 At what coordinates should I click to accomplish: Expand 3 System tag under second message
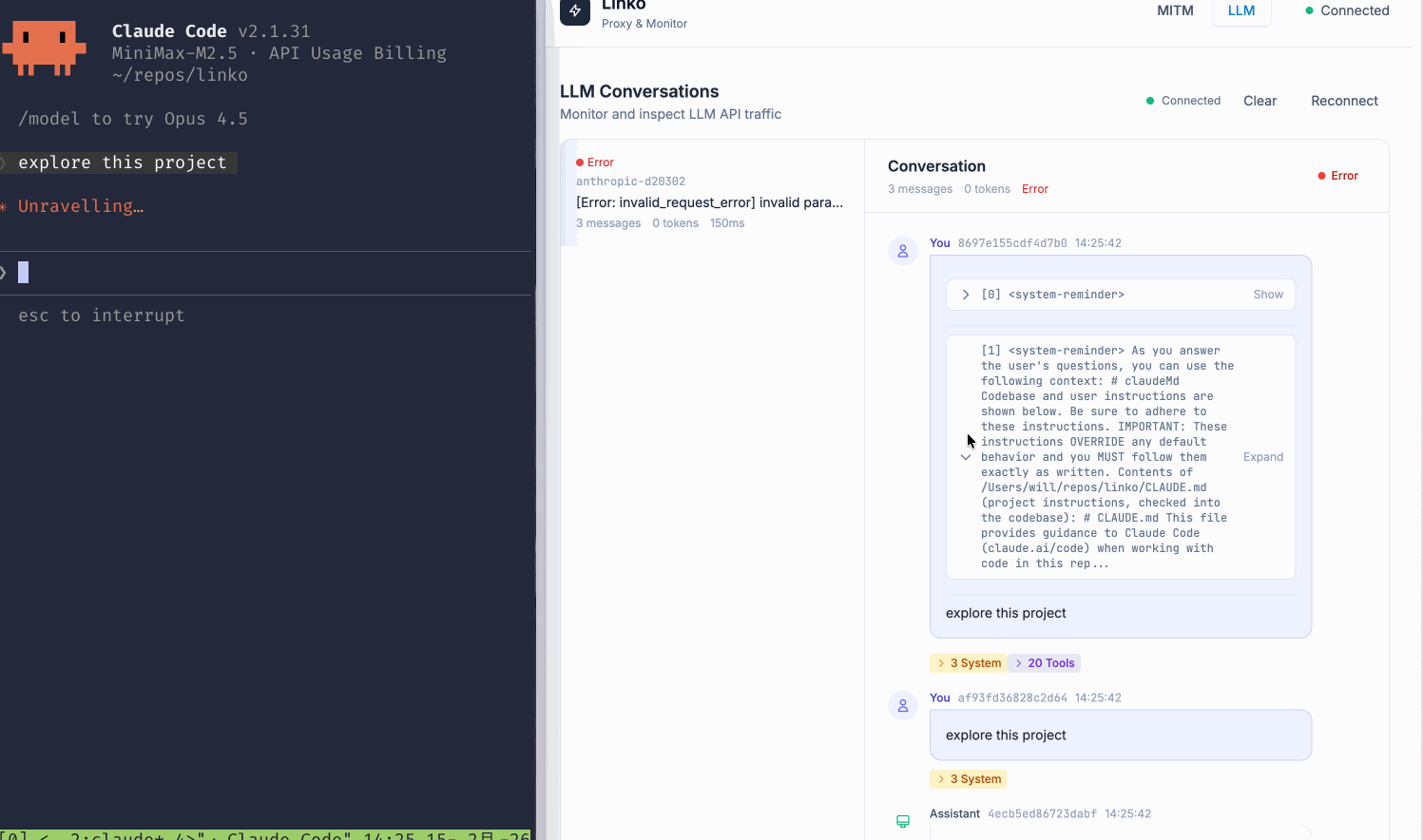[x=969, y=779]
